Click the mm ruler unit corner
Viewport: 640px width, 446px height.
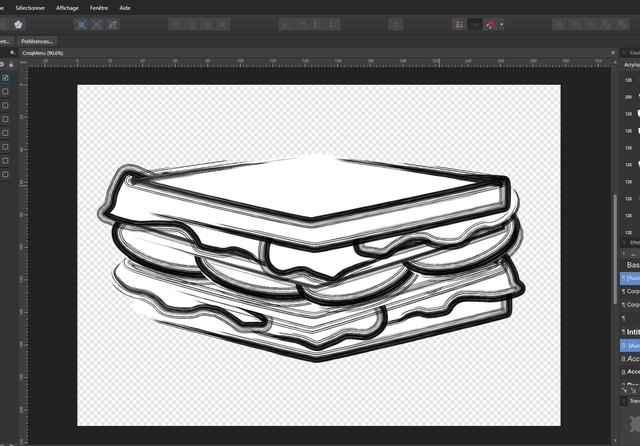[23, 62]
